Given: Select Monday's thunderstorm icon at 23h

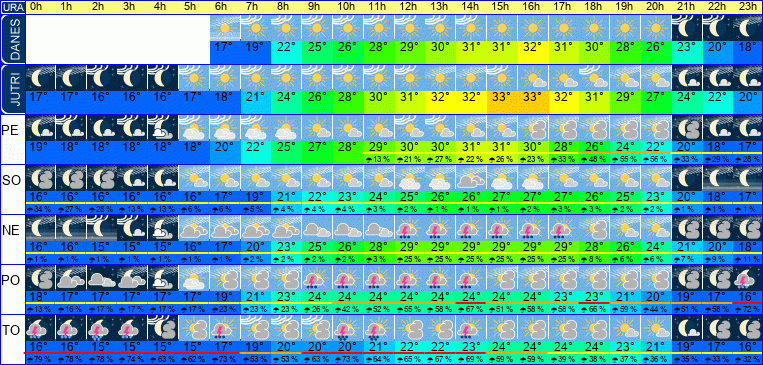Looking at the screenshot, I should [747, 278].
